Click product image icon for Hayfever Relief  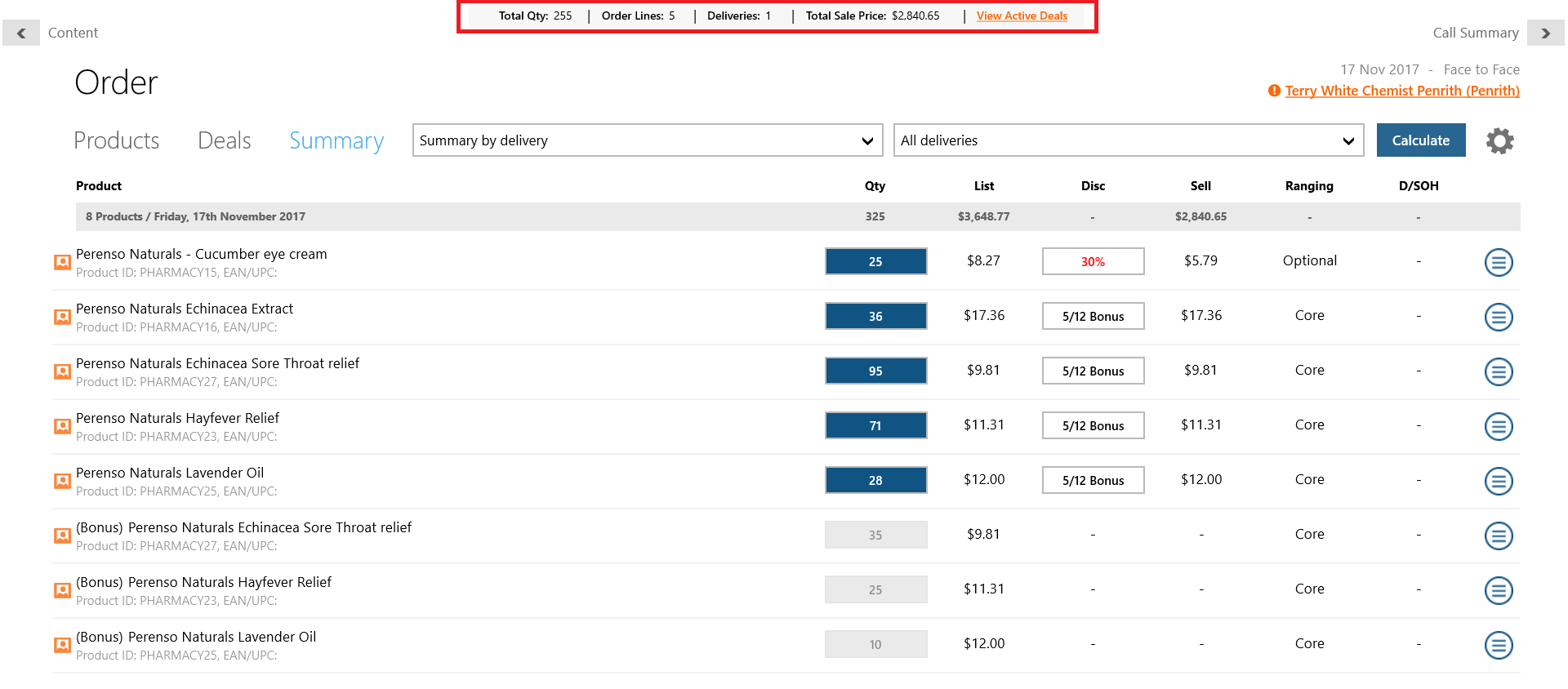pyautogui.click(x=62, y=426)
